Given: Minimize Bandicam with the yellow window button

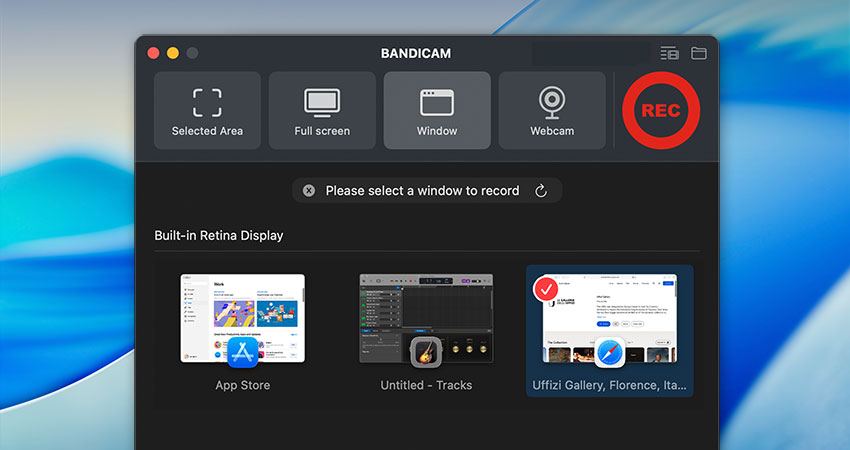Looking at the screenshot, I should pyautogui.click(x=173, y=53).
